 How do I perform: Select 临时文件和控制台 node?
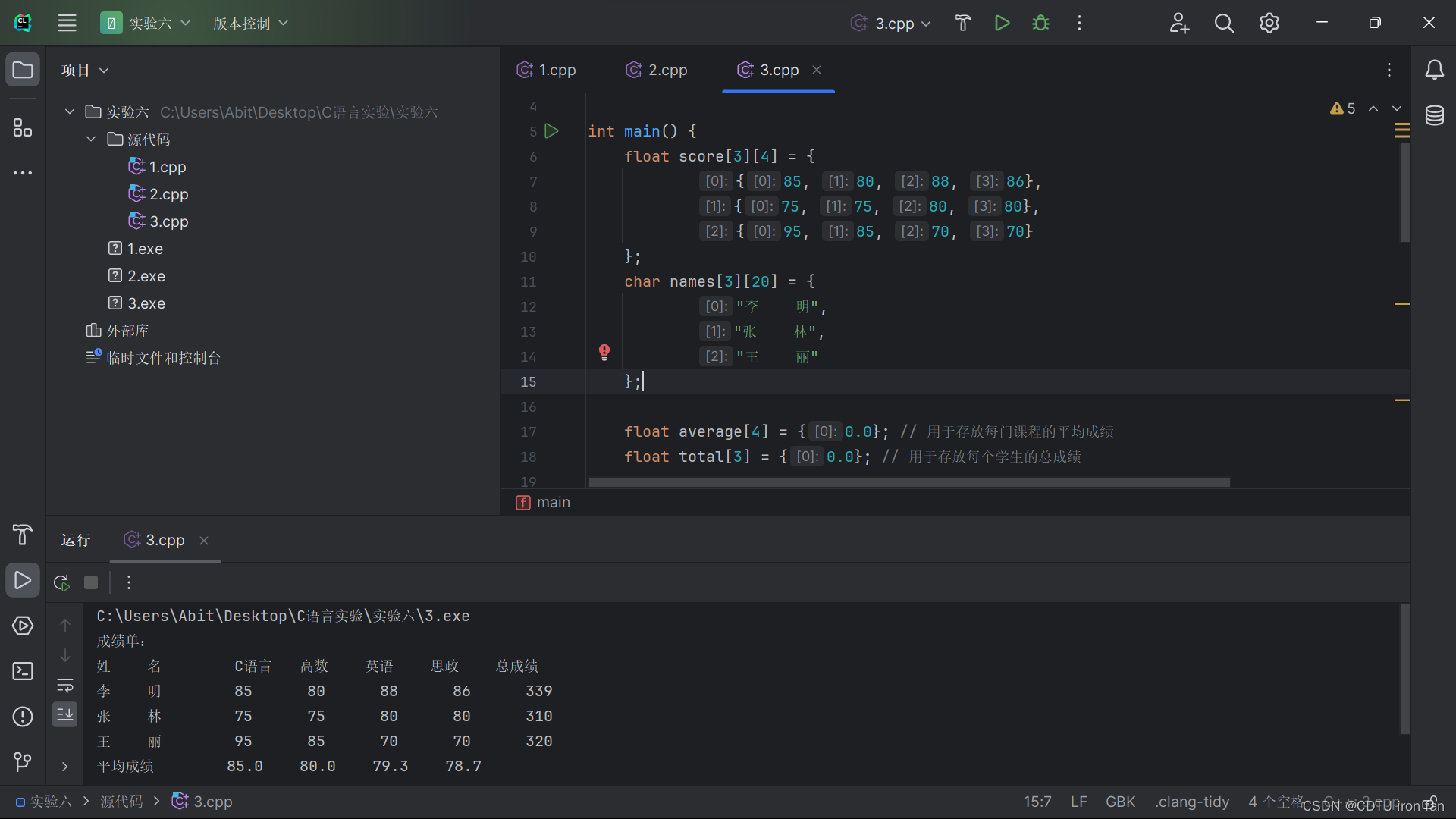tap(153, 358)
